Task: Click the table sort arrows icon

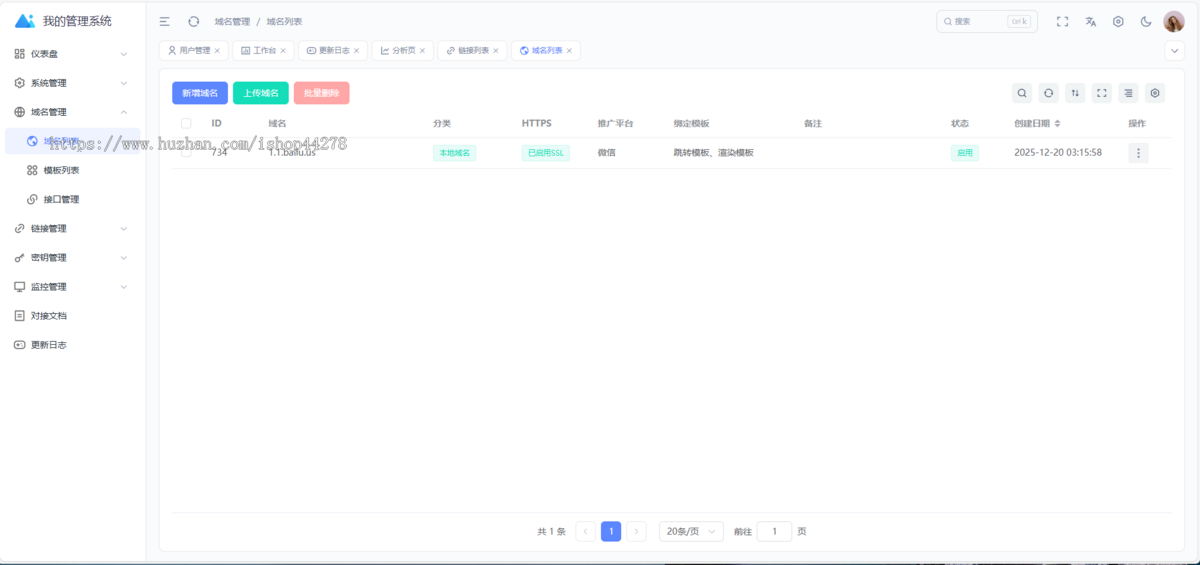Action: click(x=1075, y=93)
